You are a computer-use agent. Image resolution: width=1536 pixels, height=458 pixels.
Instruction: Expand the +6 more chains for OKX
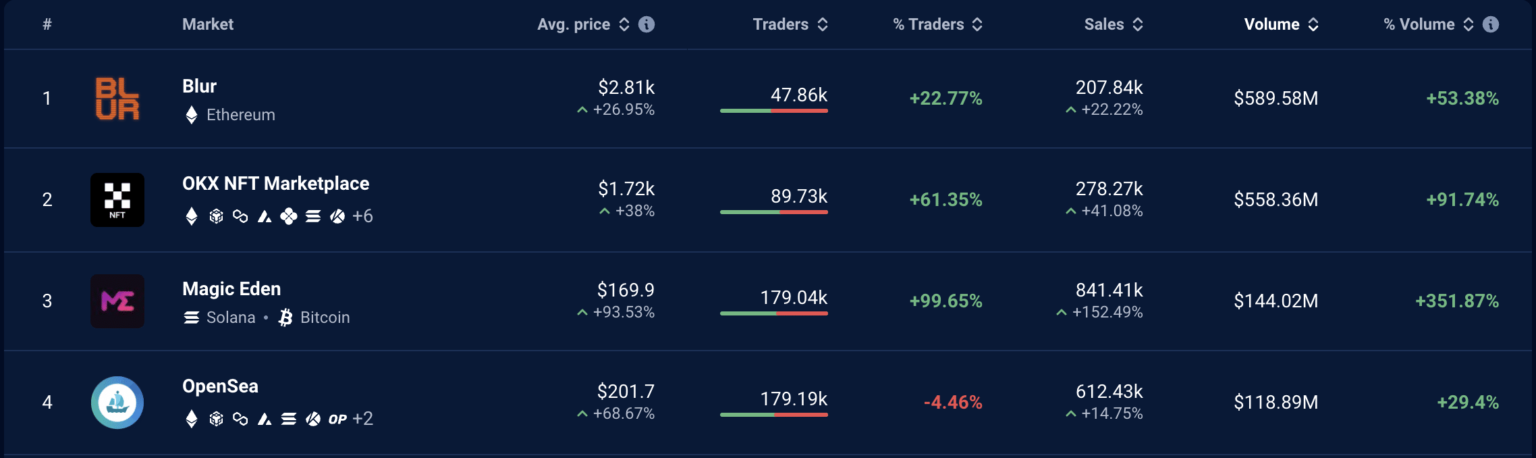pyautogui.click(x=362, y=216)
